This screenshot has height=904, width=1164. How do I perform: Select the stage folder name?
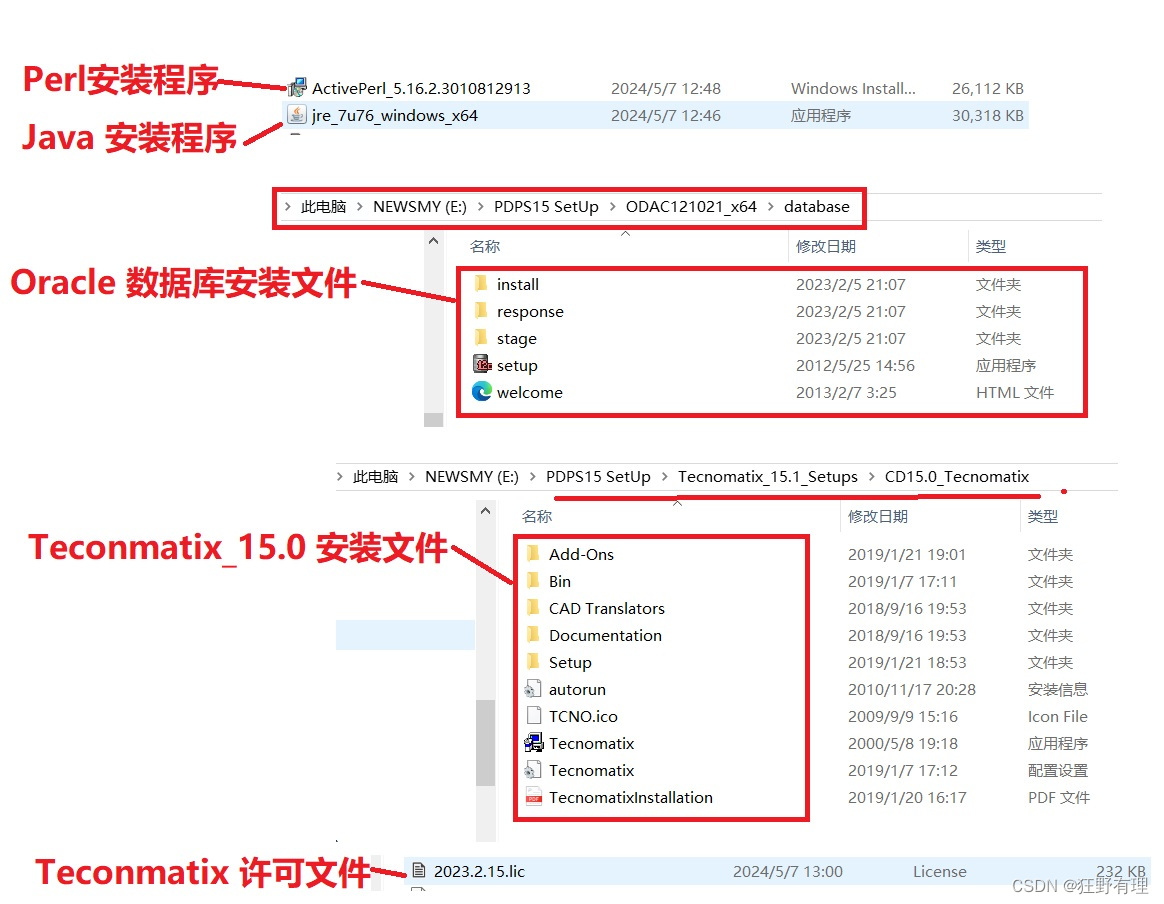coord(517,338)
